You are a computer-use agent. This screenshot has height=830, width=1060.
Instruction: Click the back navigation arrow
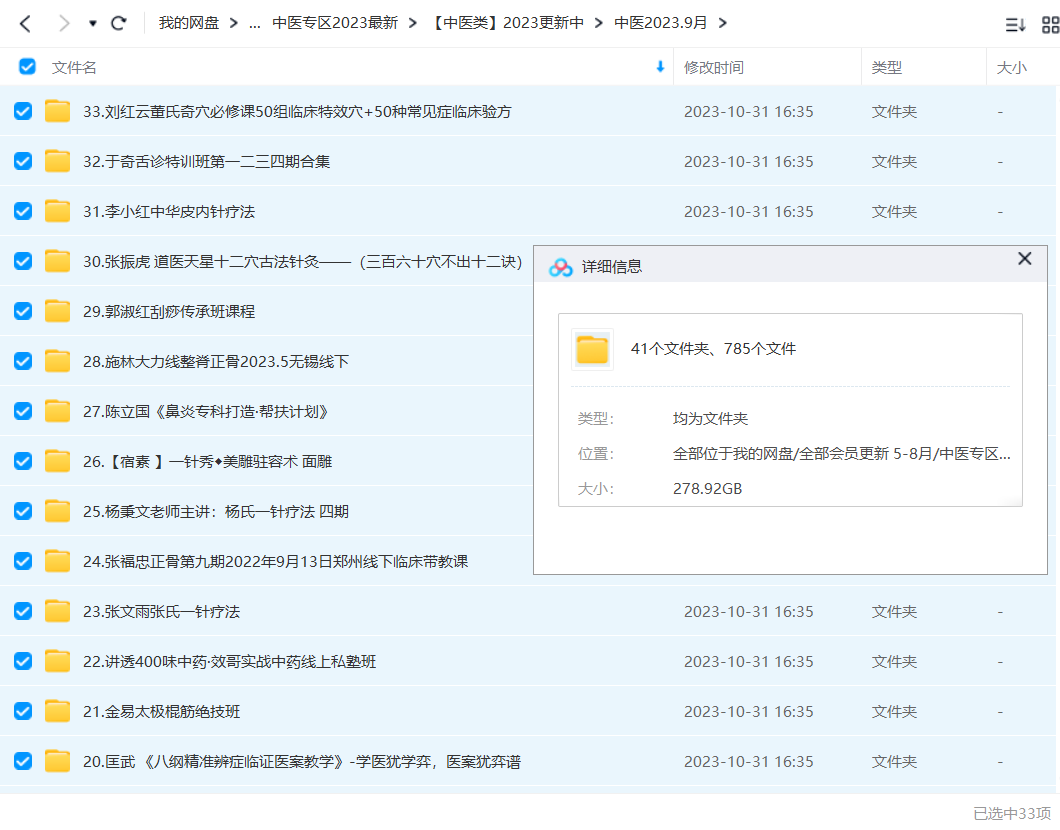[26, 23]
